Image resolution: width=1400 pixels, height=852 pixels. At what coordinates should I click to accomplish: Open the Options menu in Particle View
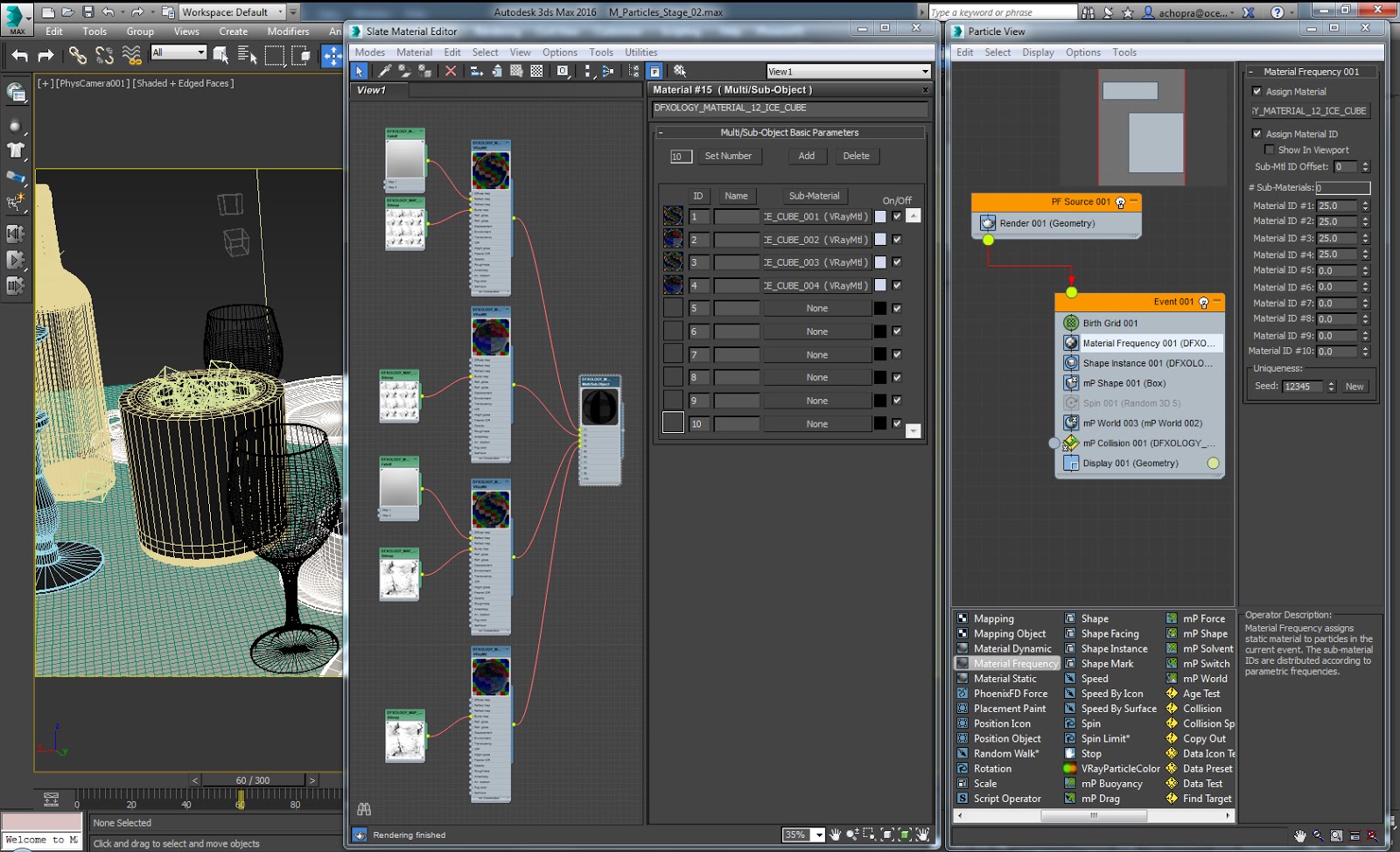pyautogui.click(x=1083, y=52)
